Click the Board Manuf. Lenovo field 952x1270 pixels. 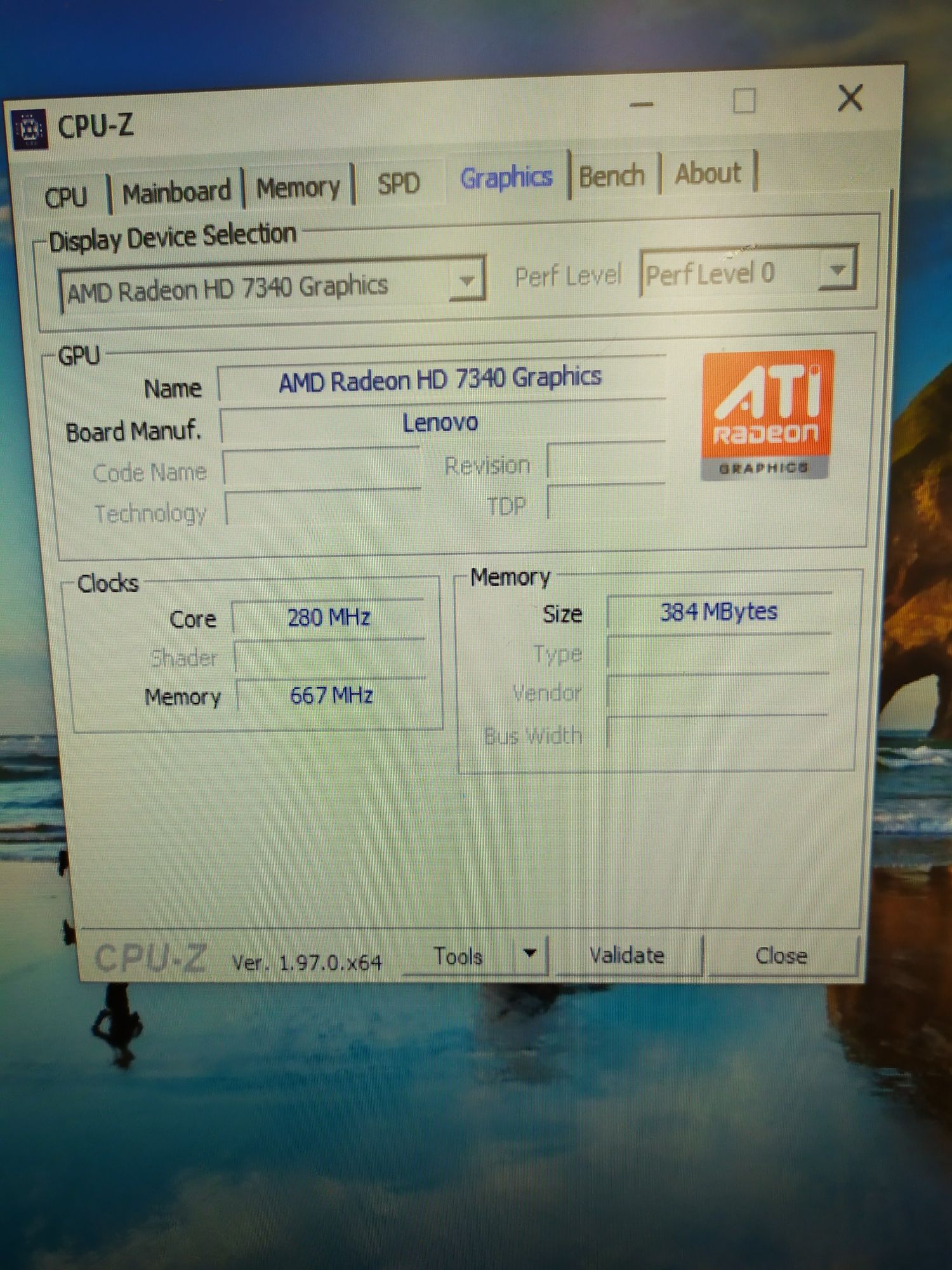click(x=442, y=422)
